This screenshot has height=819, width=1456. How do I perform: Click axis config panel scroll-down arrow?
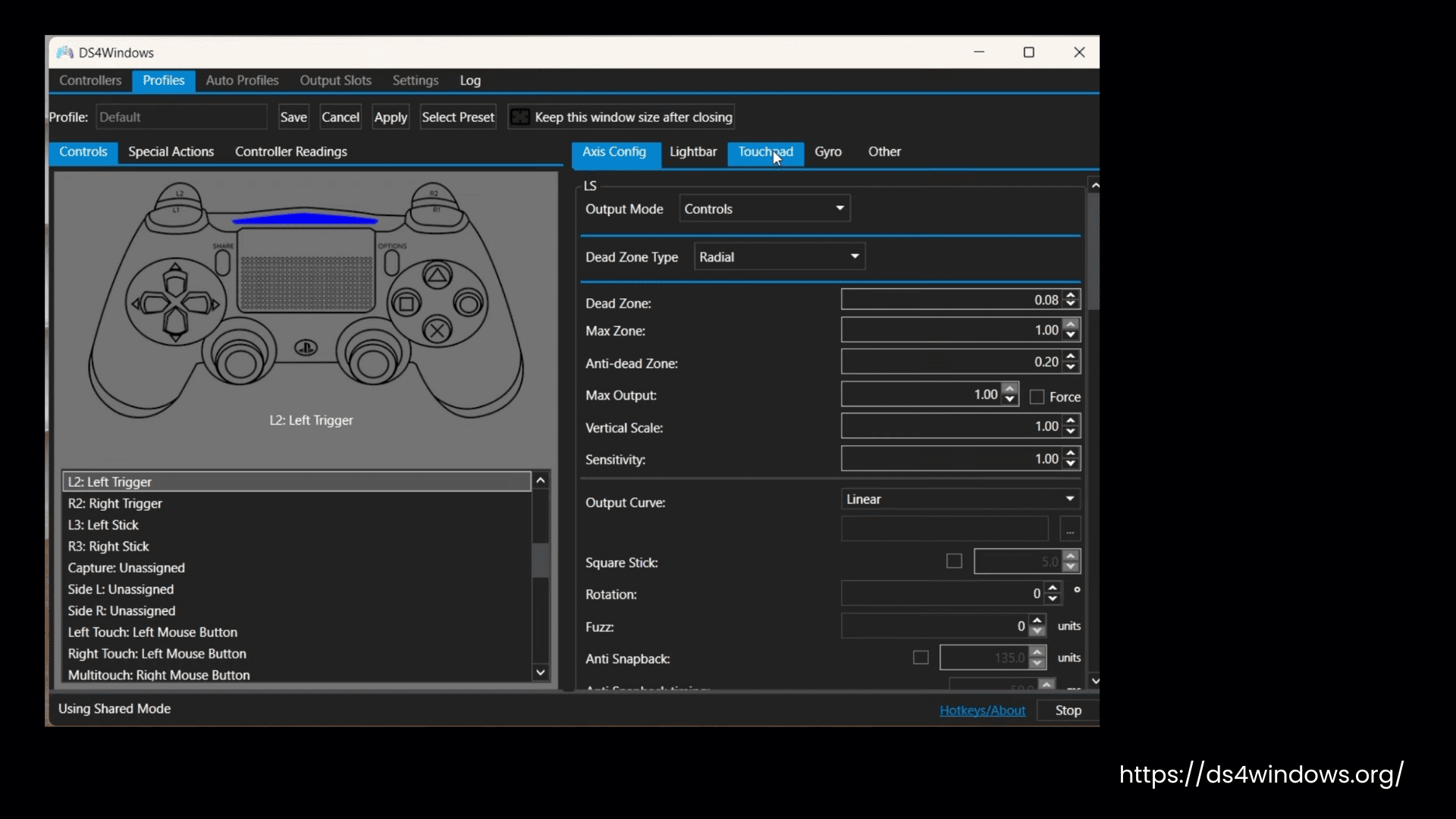[1094, 680]
